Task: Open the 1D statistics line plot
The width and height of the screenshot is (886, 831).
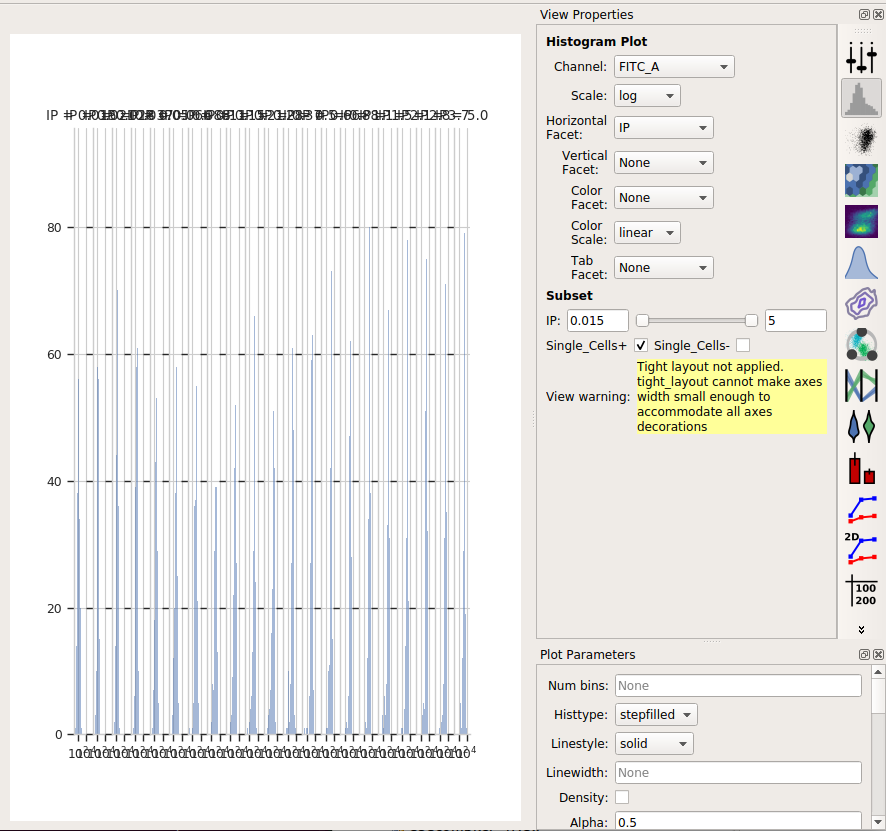Action: [862, 510]
